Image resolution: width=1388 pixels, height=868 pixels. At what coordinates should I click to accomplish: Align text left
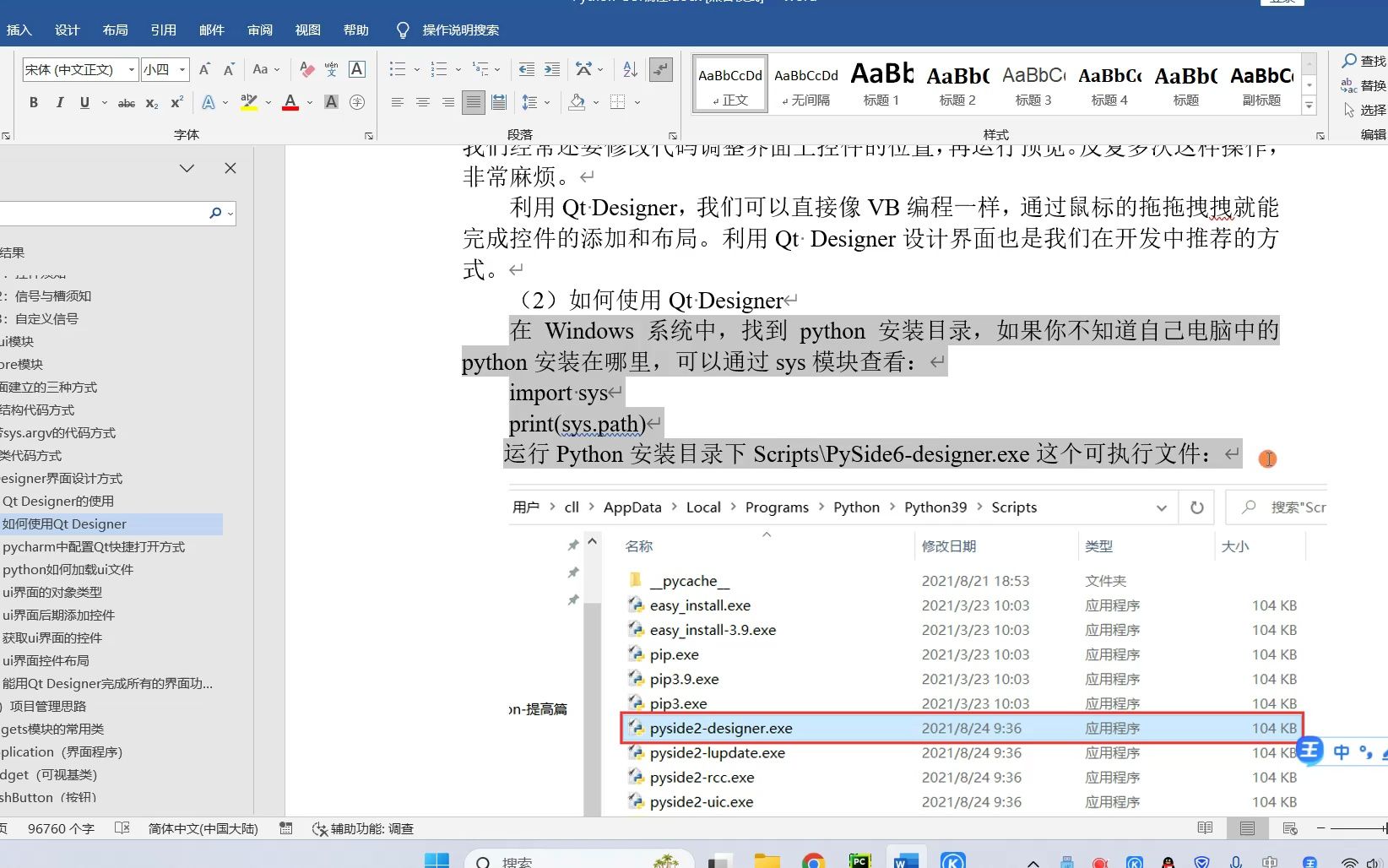[397, 102]
